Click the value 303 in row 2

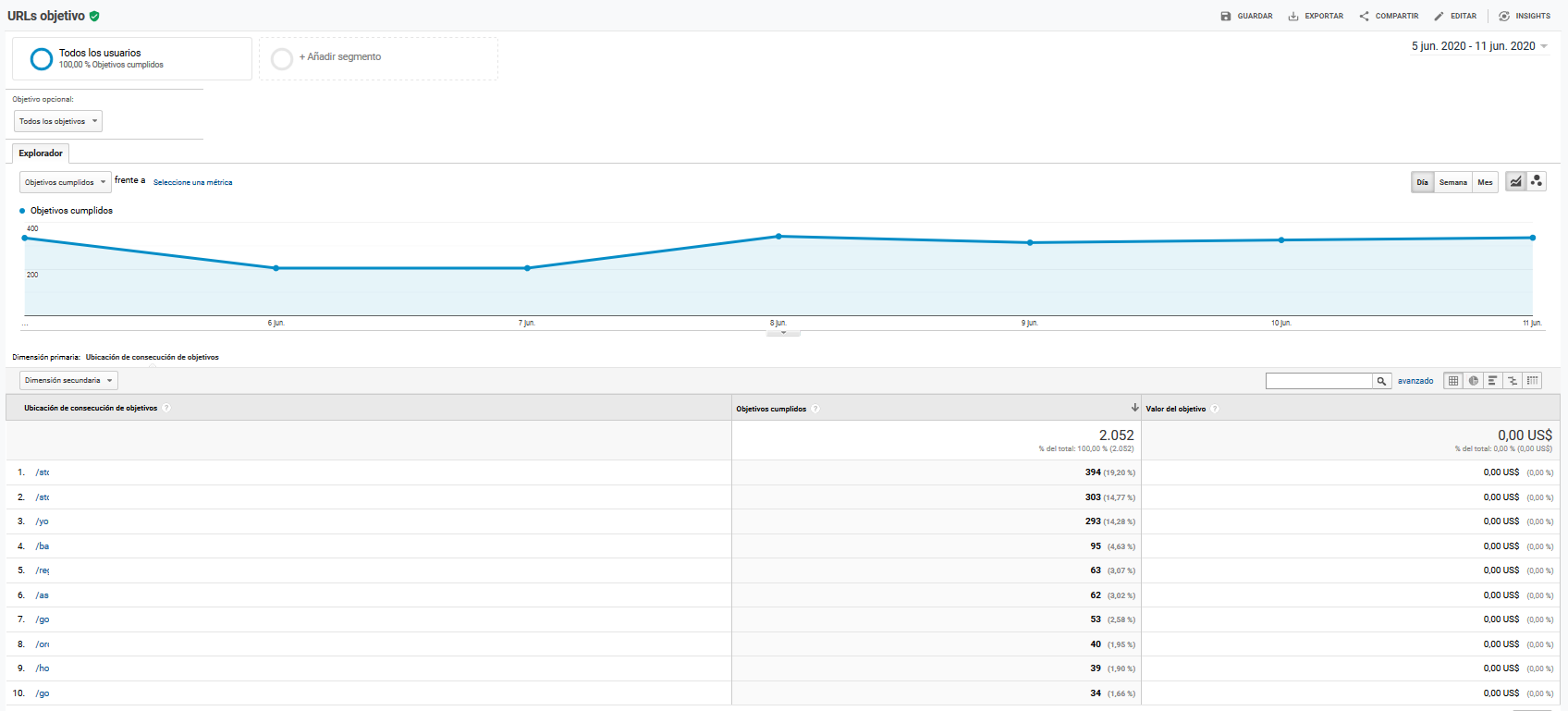click(x=1093, y=497)
